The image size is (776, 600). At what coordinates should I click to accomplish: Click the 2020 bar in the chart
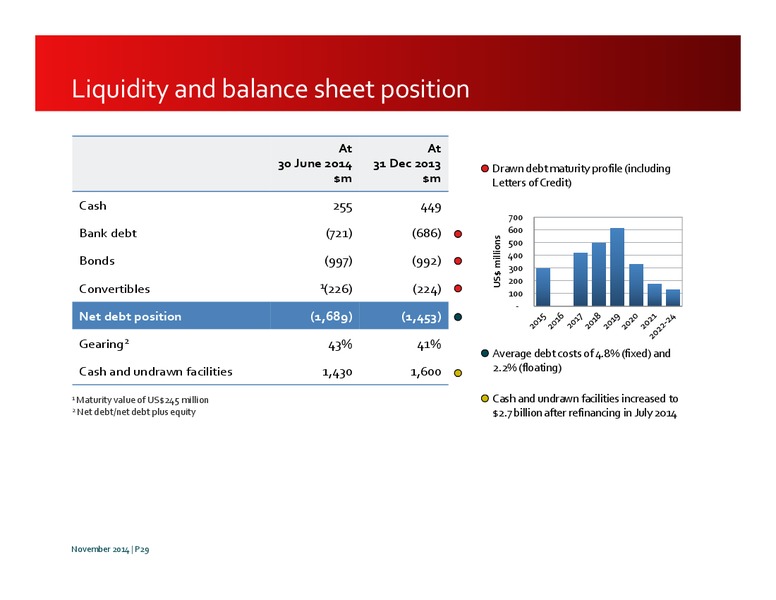point(636,285)
